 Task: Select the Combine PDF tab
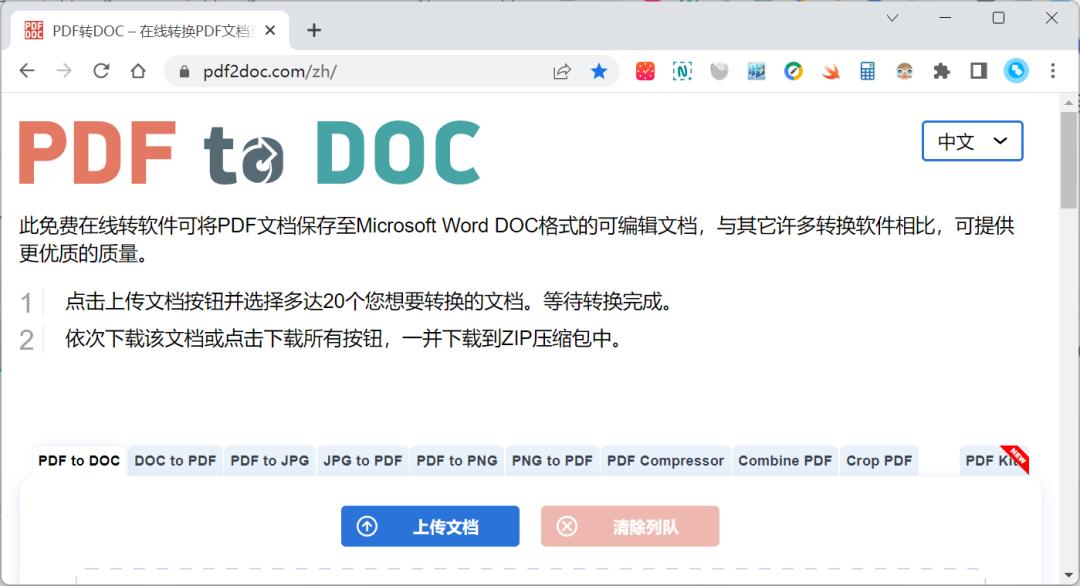point(786,460)
